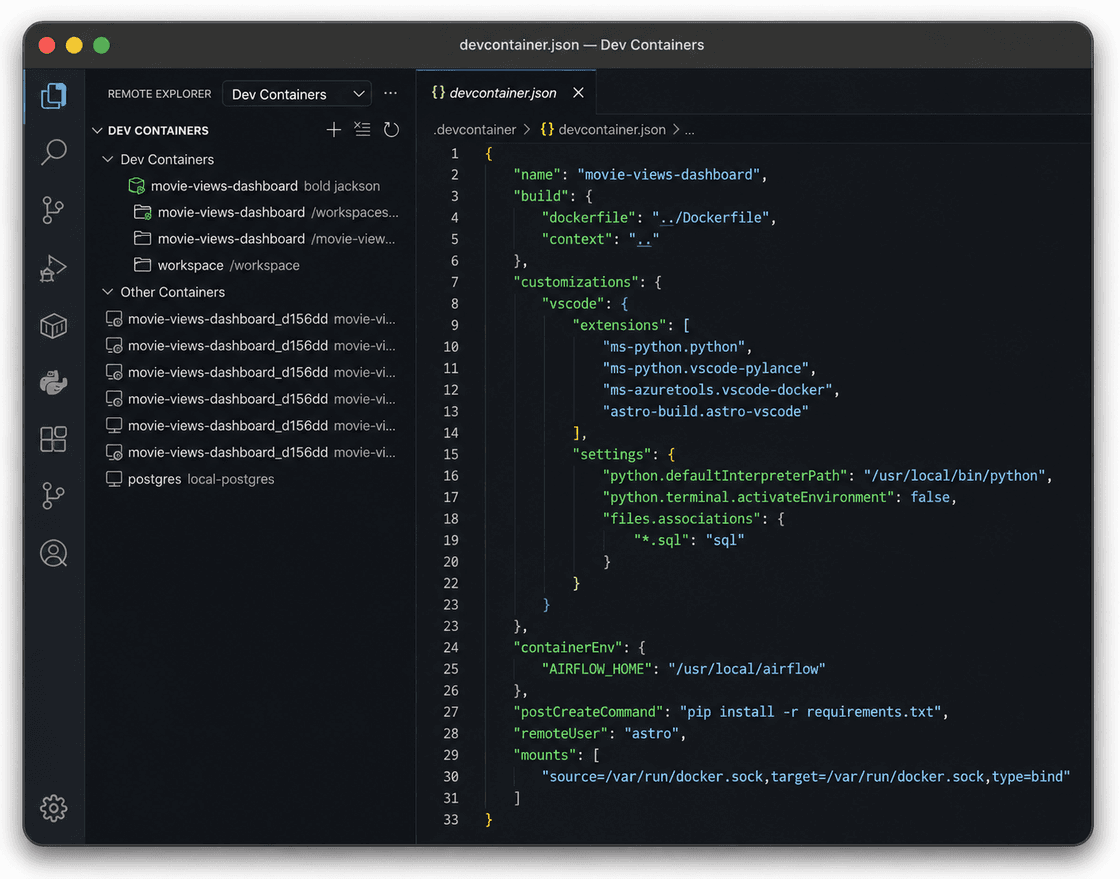
Task: Click line number 15 in gutter
Action: click(451, 454)
